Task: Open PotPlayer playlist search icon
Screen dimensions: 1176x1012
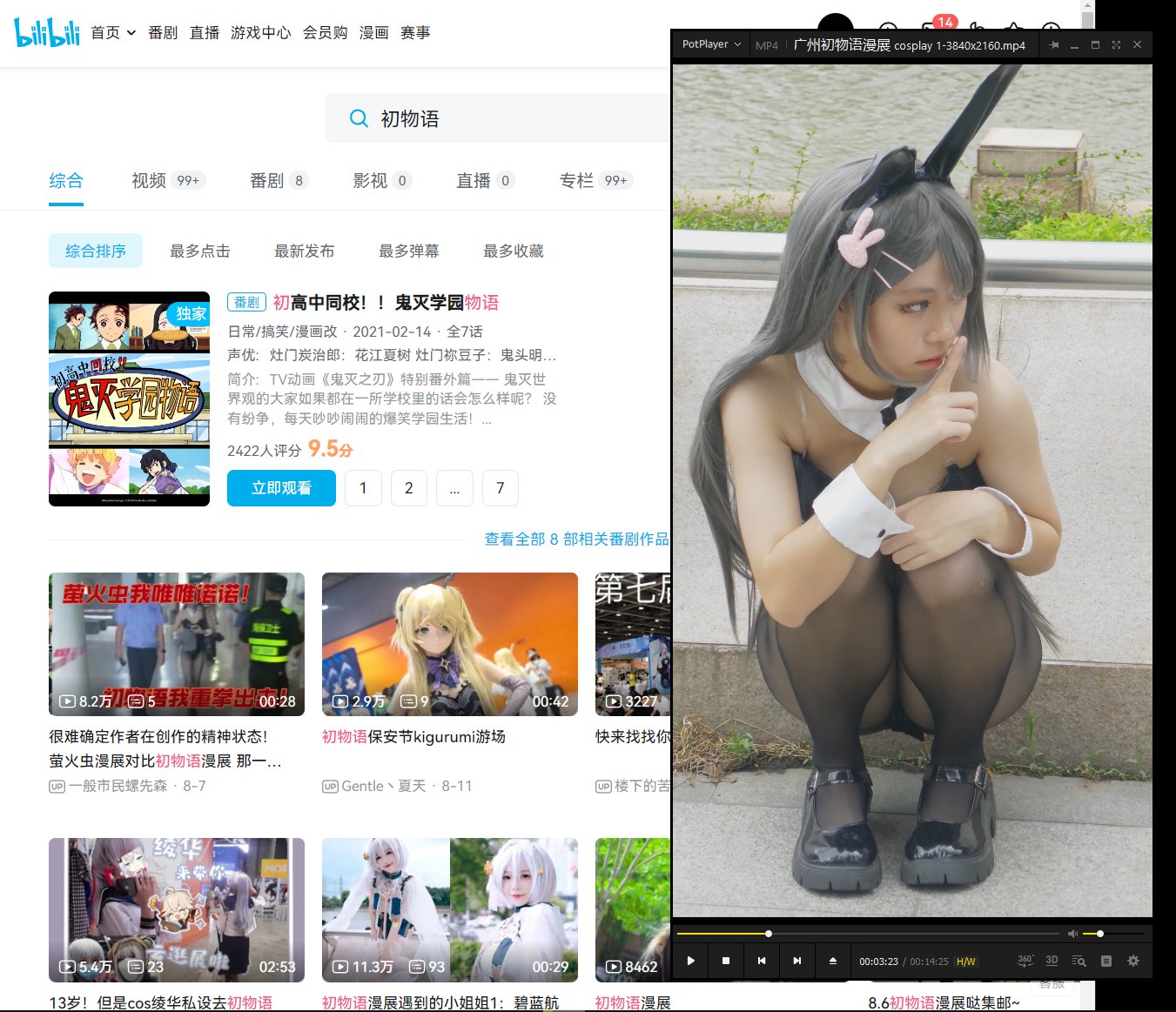Action: 1079,961
